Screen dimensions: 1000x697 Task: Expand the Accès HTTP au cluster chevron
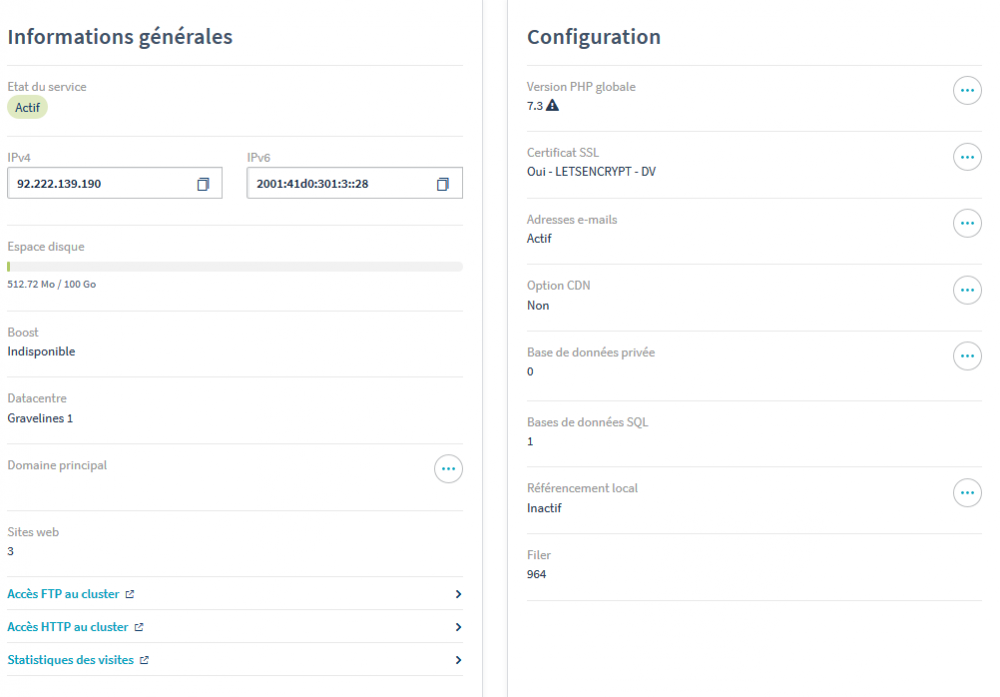tap(458, 627)
